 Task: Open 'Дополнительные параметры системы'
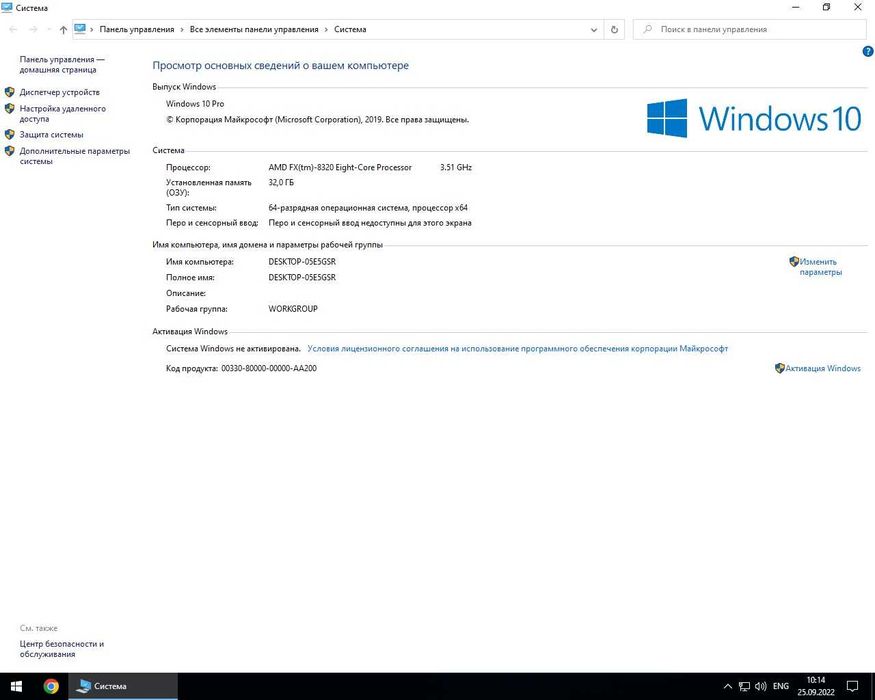click(75, 156)
